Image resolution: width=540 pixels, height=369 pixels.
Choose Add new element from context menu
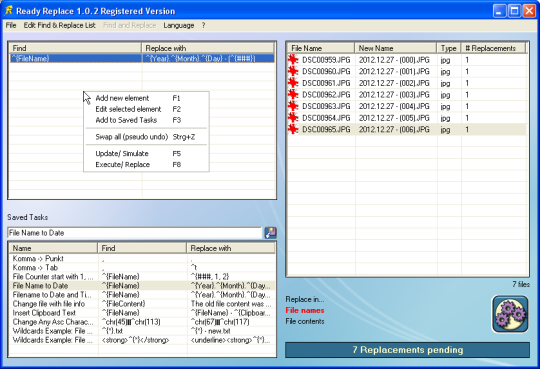(146, 98)
